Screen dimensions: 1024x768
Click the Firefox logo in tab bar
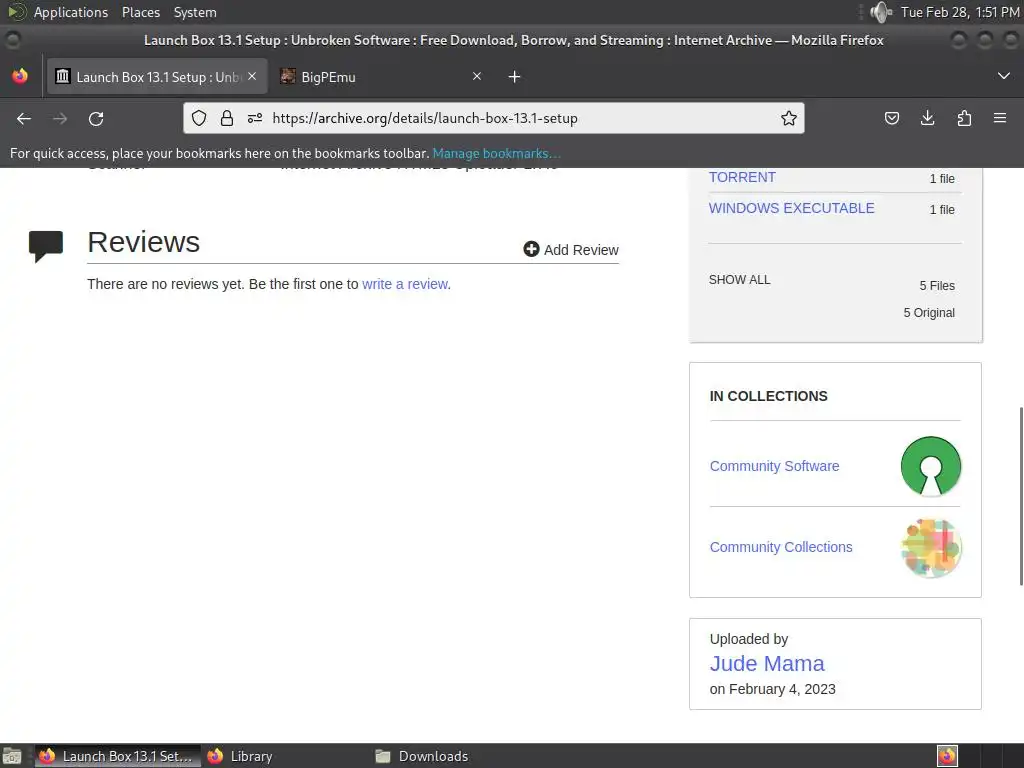(20, 76)
